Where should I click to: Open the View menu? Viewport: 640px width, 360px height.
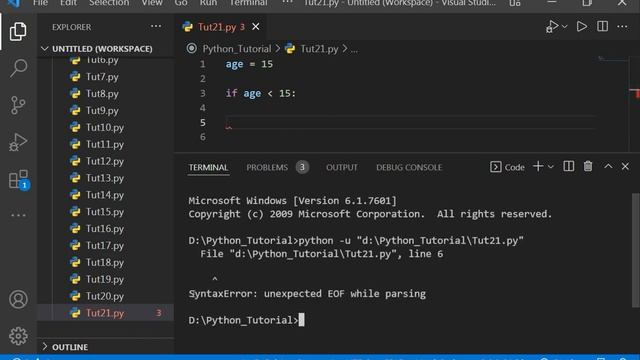coord(152,3)
